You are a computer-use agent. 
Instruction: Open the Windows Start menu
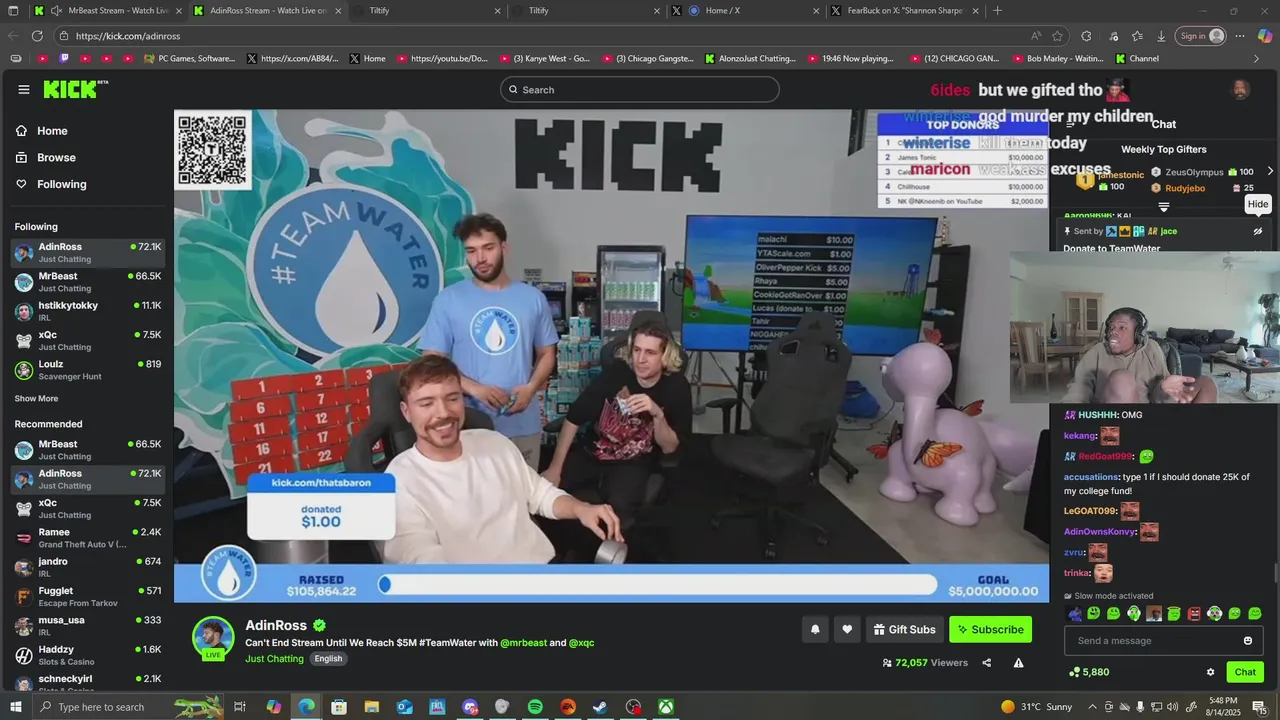point(16,707)
